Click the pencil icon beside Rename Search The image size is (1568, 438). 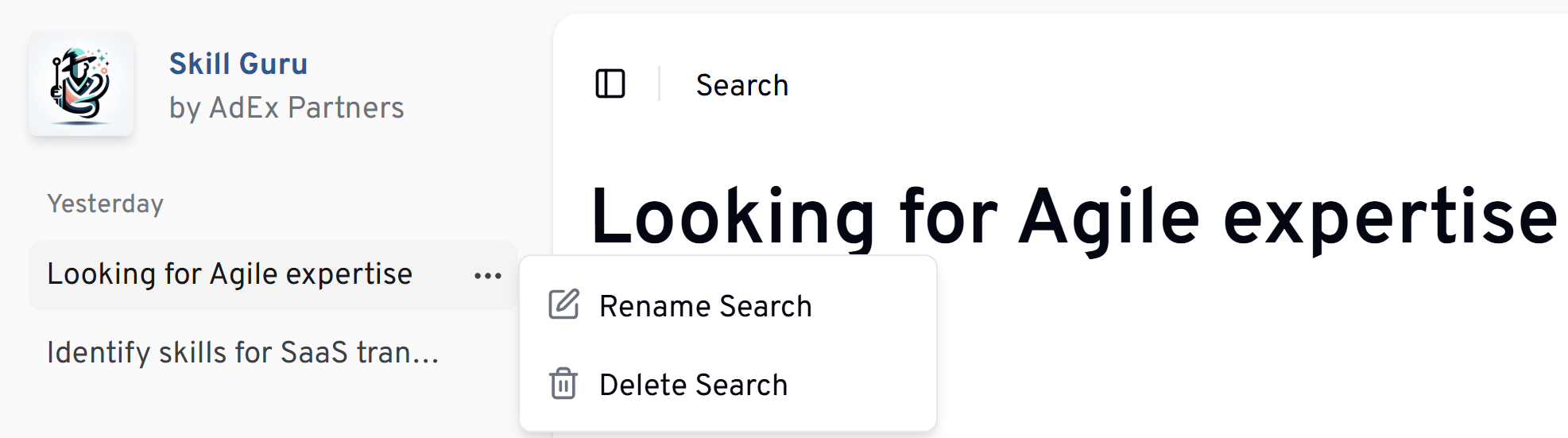(x=563, y=305)
